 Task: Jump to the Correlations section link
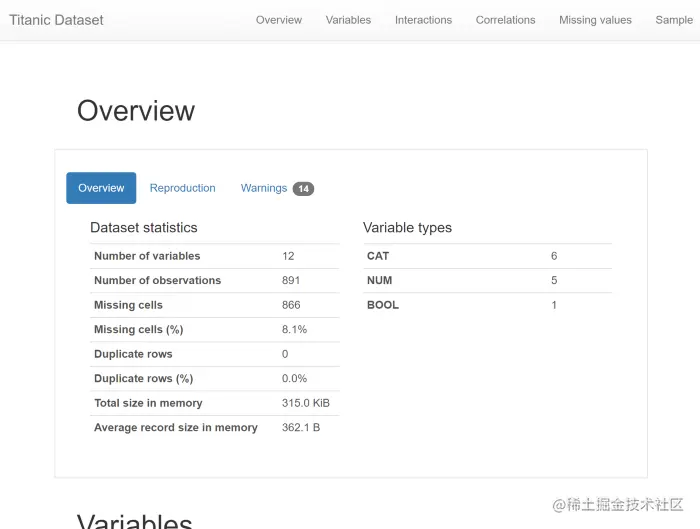coord(505,20)
